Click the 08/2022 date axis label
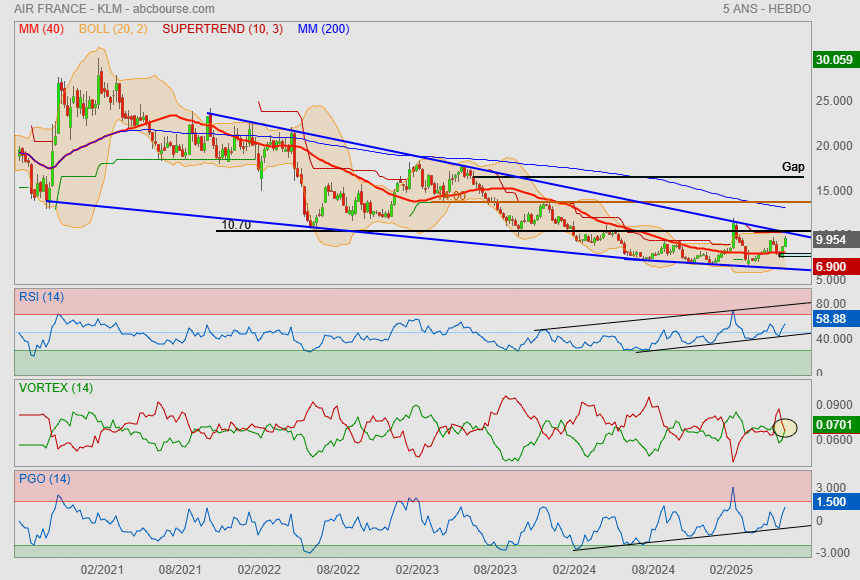Viewport: 860px width, 580px height. point(338,570)
